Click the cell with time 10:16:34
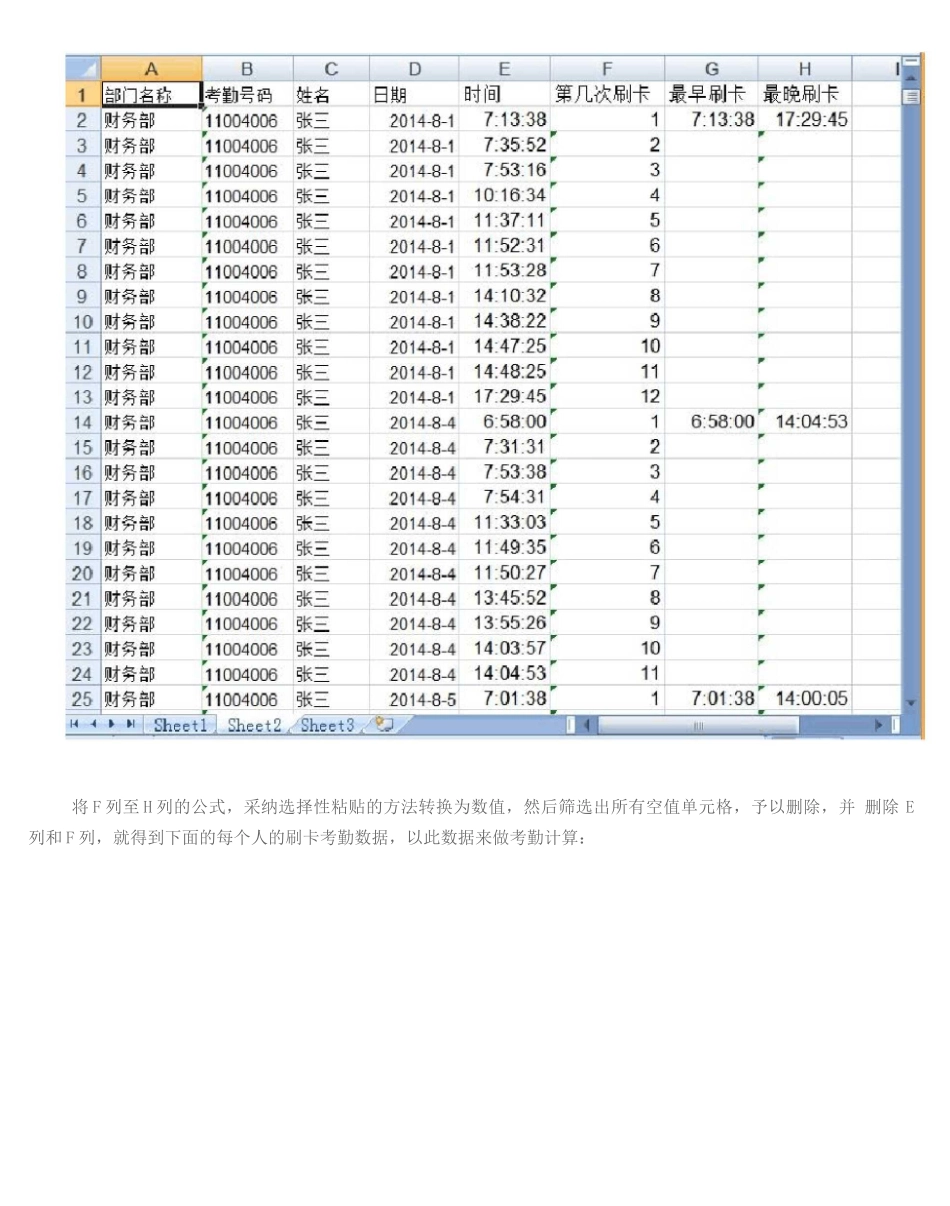This screenshot has width=950, height=1206. pos(504,195)
